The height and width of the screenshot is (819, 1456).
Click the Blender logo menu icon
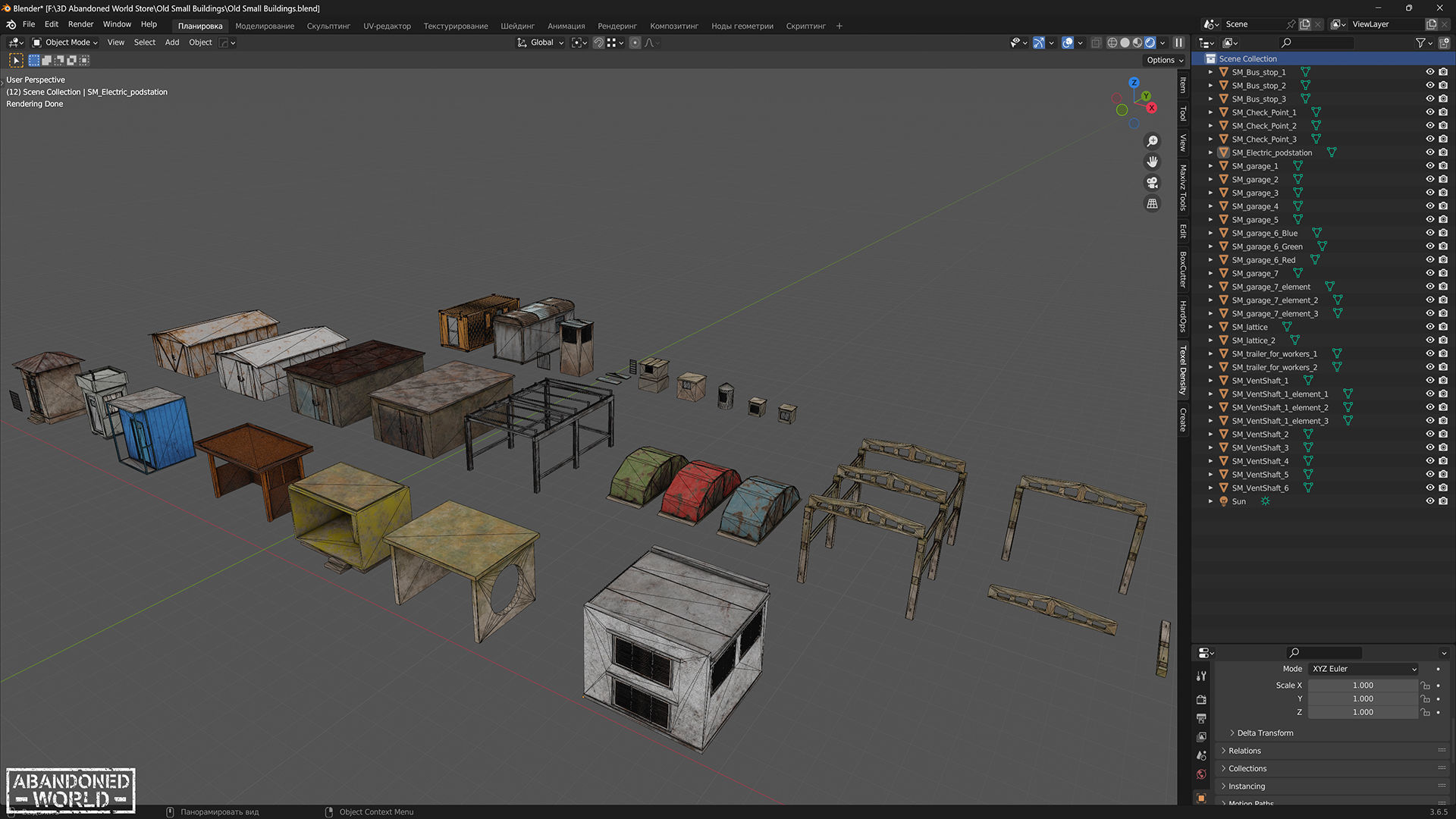coord(11,24)
